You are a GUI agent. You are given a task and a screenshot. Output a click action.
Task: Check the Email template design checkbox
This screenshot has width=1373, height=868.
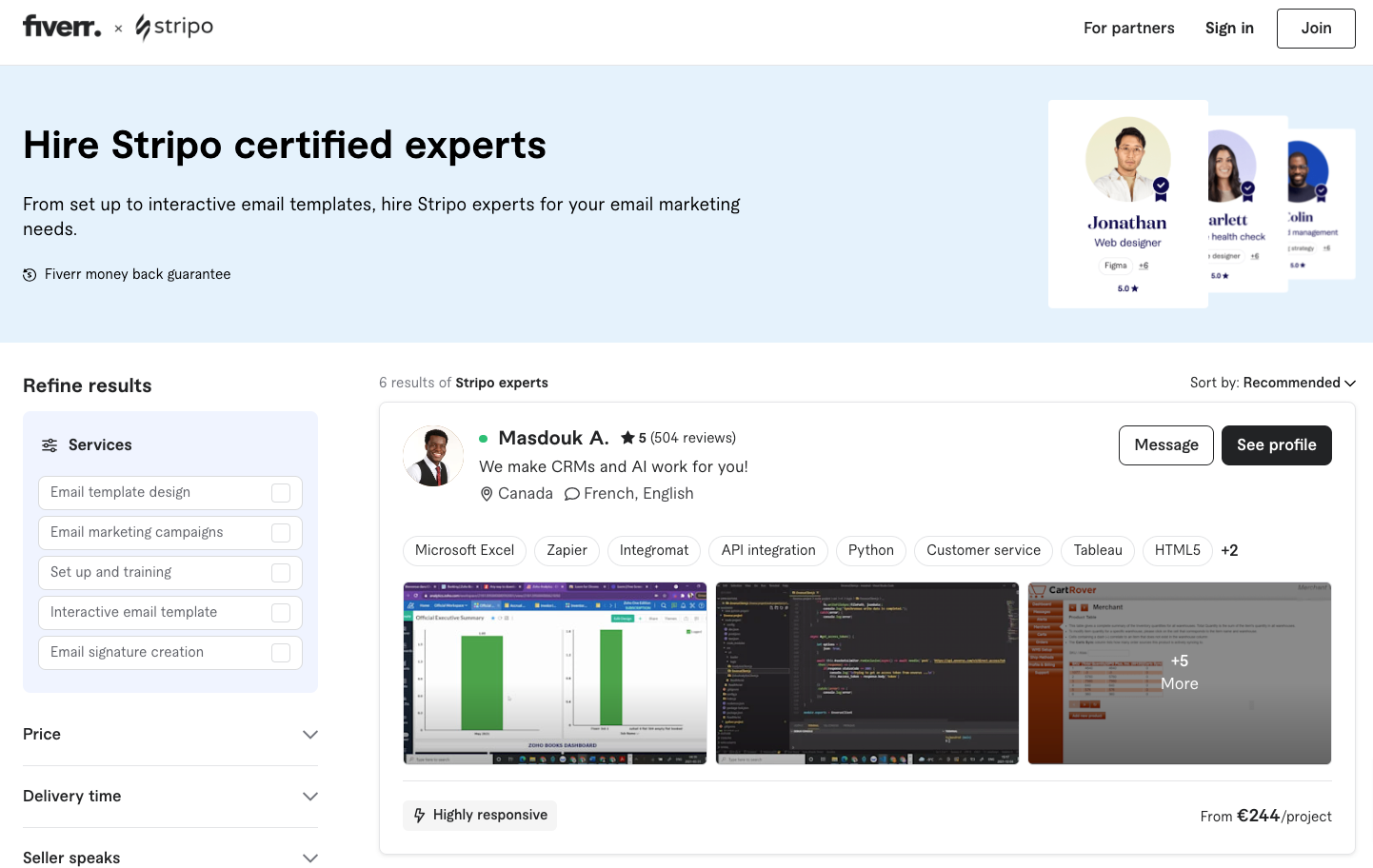coord(281,493)
